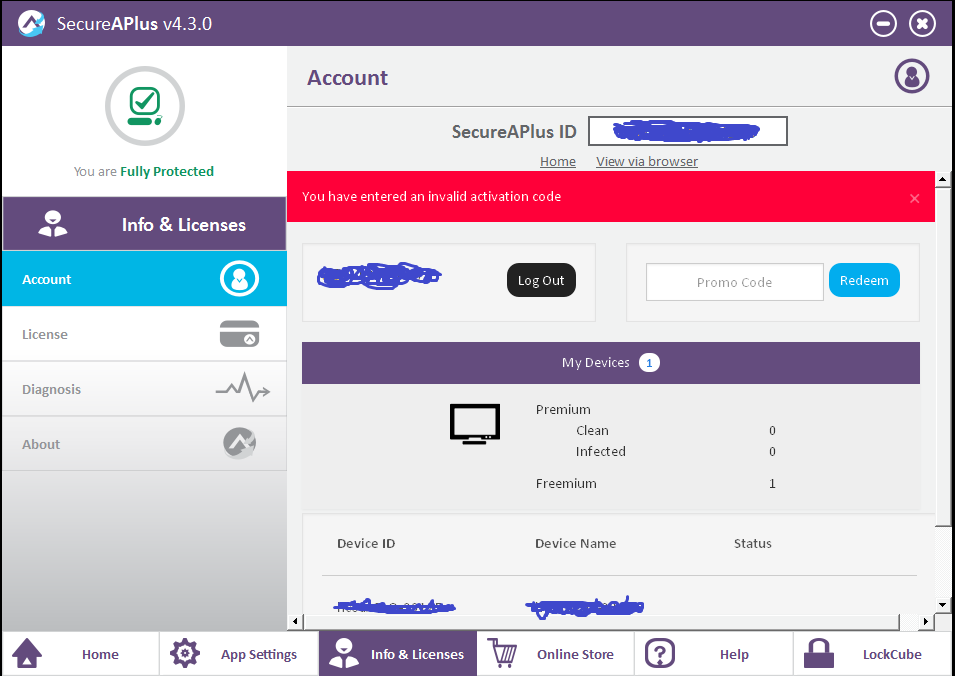Screen dimensions: 955x676
Task: Open the Account section in sidebar
Action: point(144,279)
